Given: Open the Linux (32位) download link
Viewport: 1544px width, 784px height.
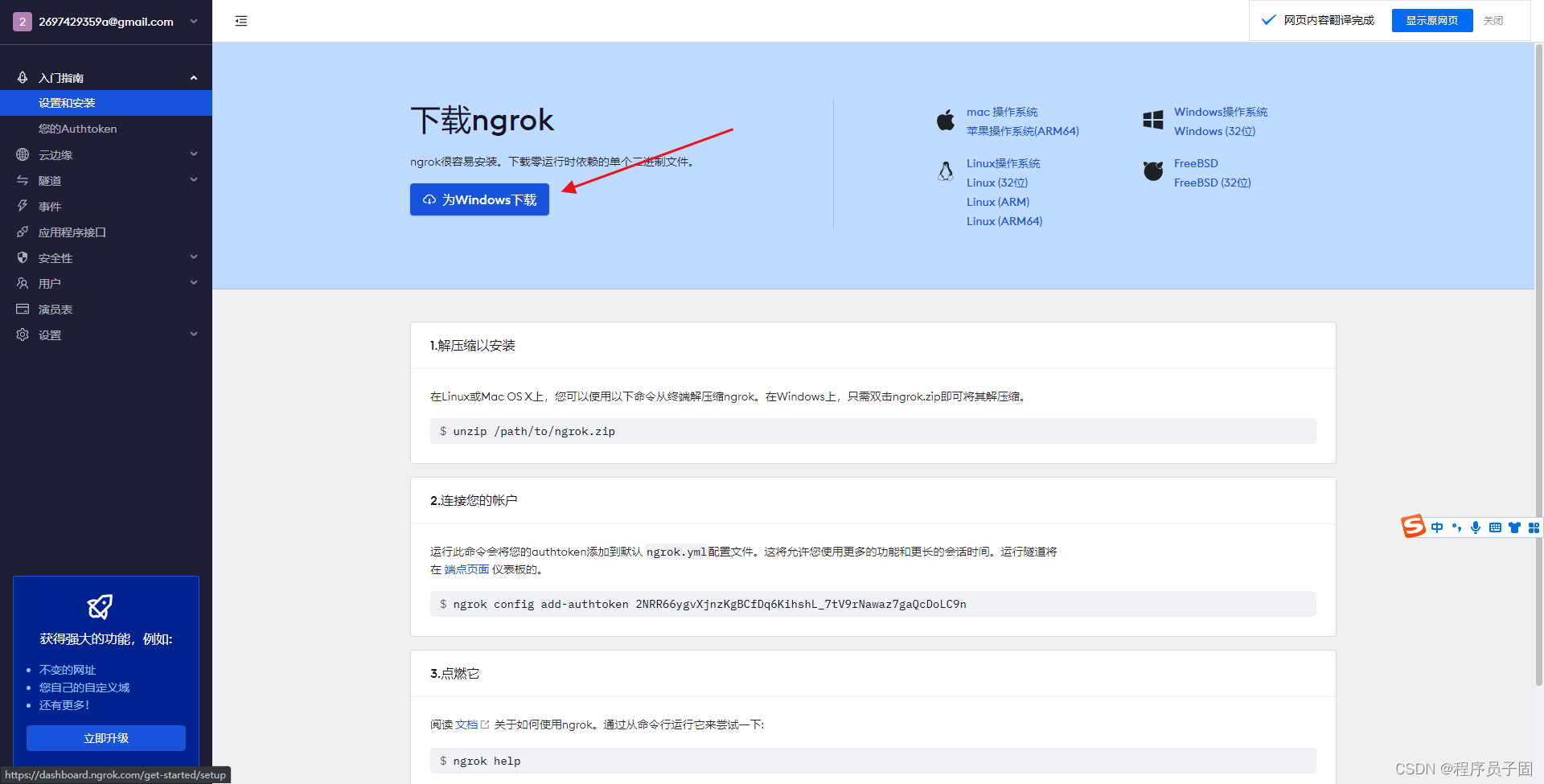Looking at the screenshot, I should coord(997,183).
